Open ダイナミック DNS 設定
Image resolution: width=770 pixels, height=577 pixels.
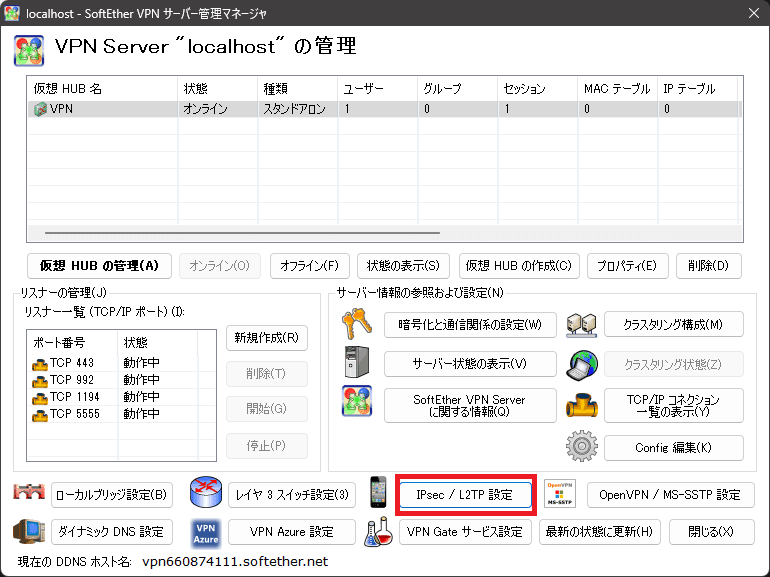click(x=112, y=532)
